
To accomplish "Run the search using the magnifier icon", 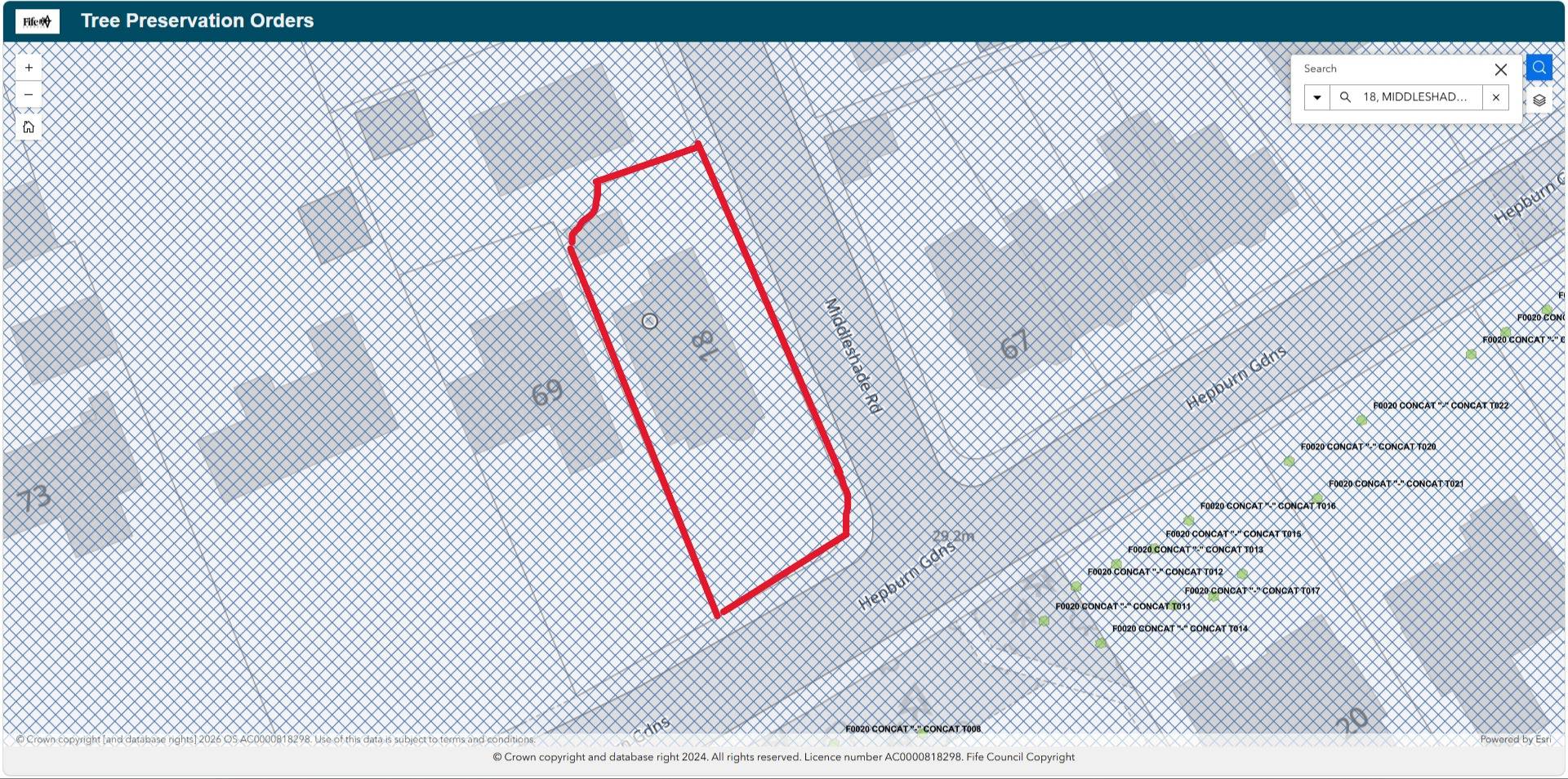I will [x=1345, y=97].
